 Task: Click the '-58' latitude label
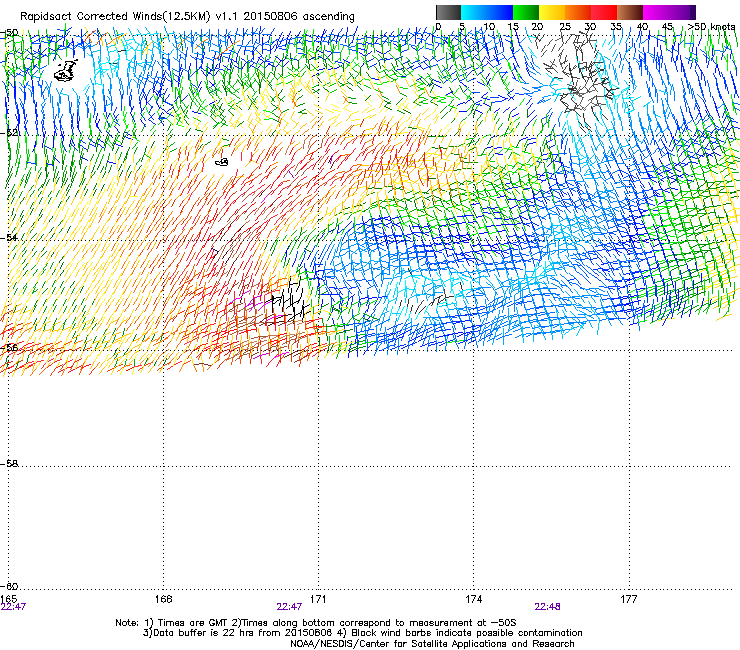point(9,464)
